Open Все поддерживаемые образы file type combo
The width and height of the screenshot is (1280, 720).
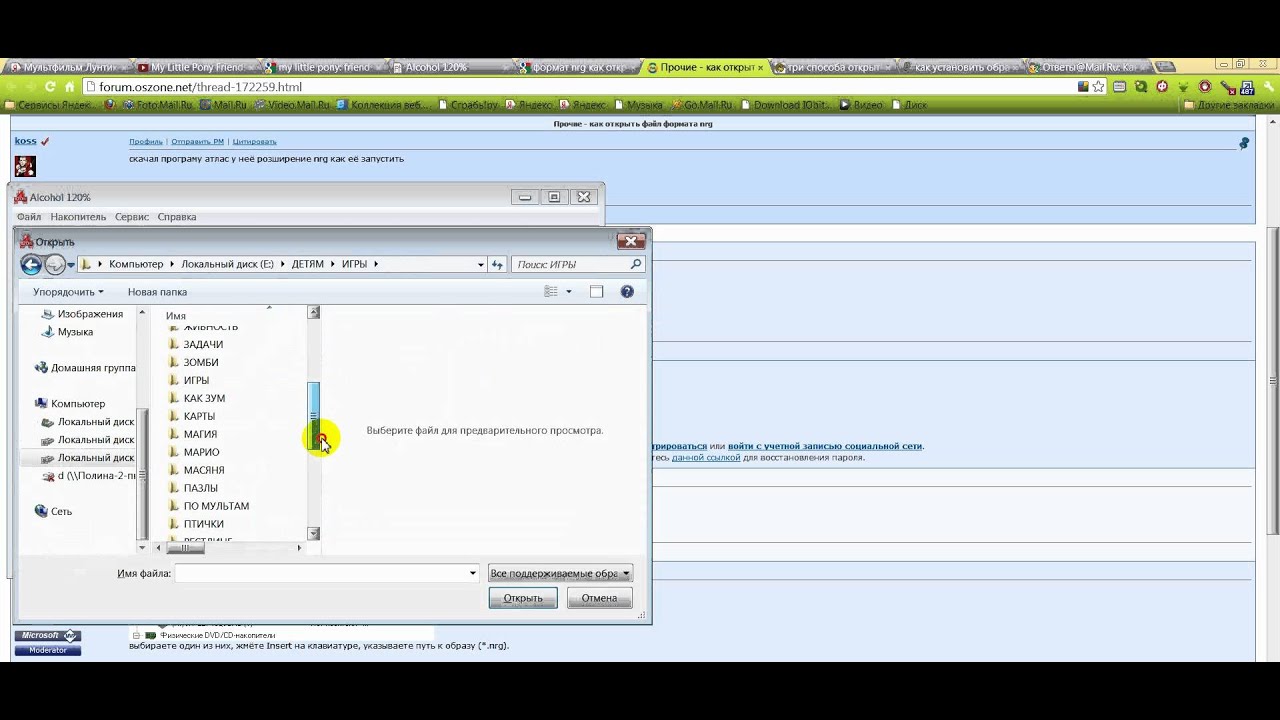click(560, 573)
